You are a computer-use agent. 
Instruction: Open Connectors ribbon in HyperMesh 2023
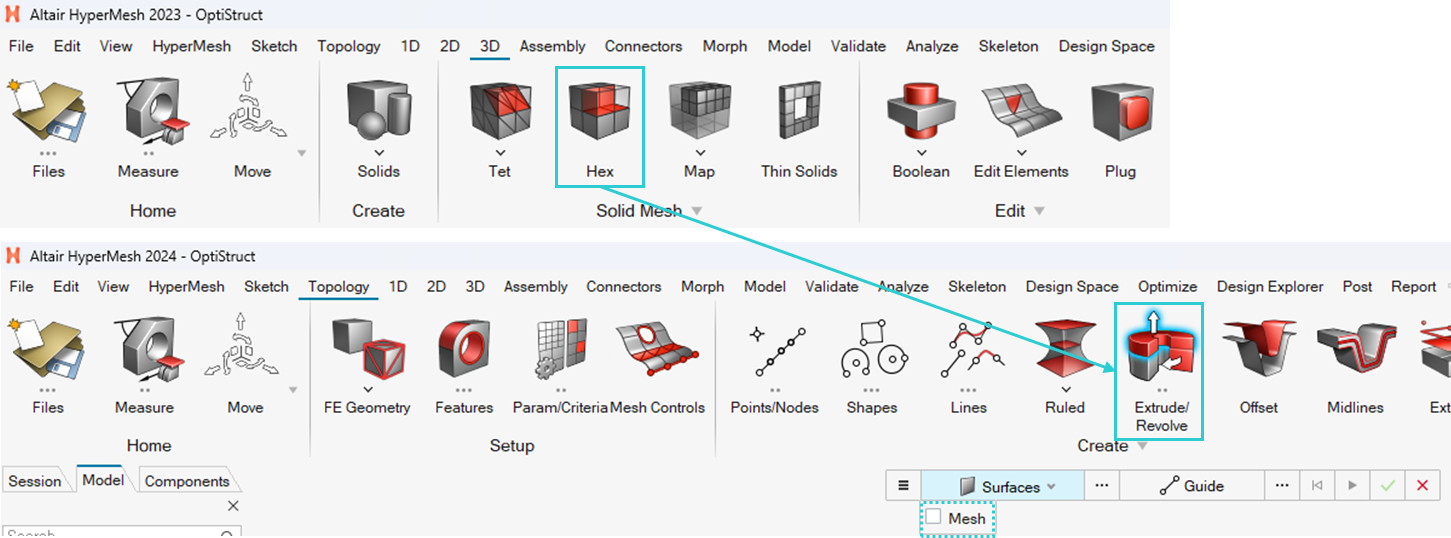[x=643, y=46]
